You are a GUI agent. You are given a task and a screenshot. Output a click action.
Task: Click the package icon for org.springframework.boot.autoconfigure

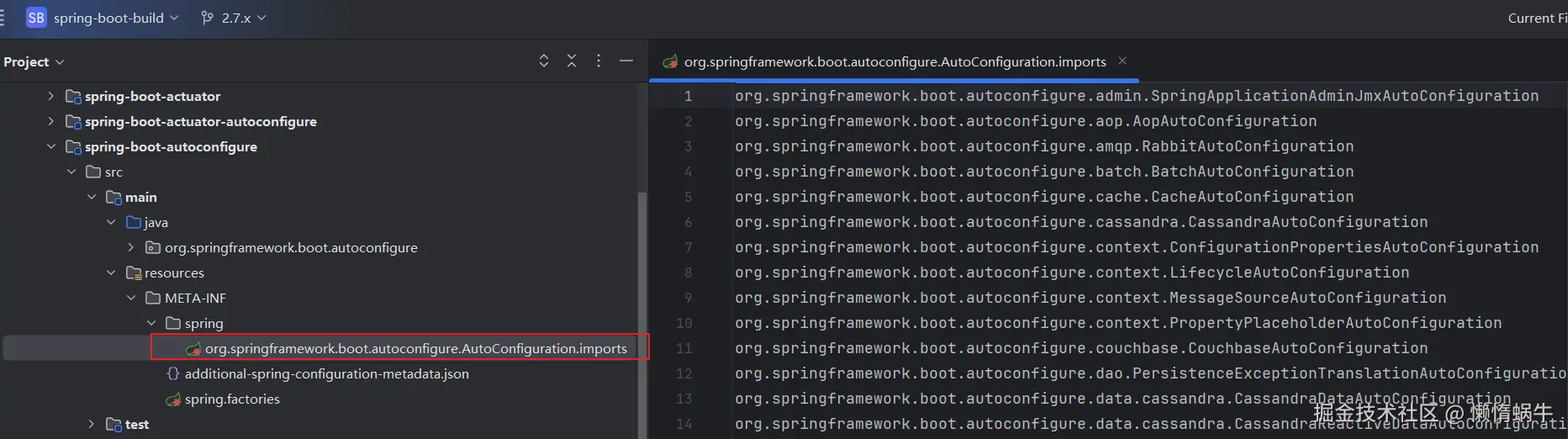point(153,247)
